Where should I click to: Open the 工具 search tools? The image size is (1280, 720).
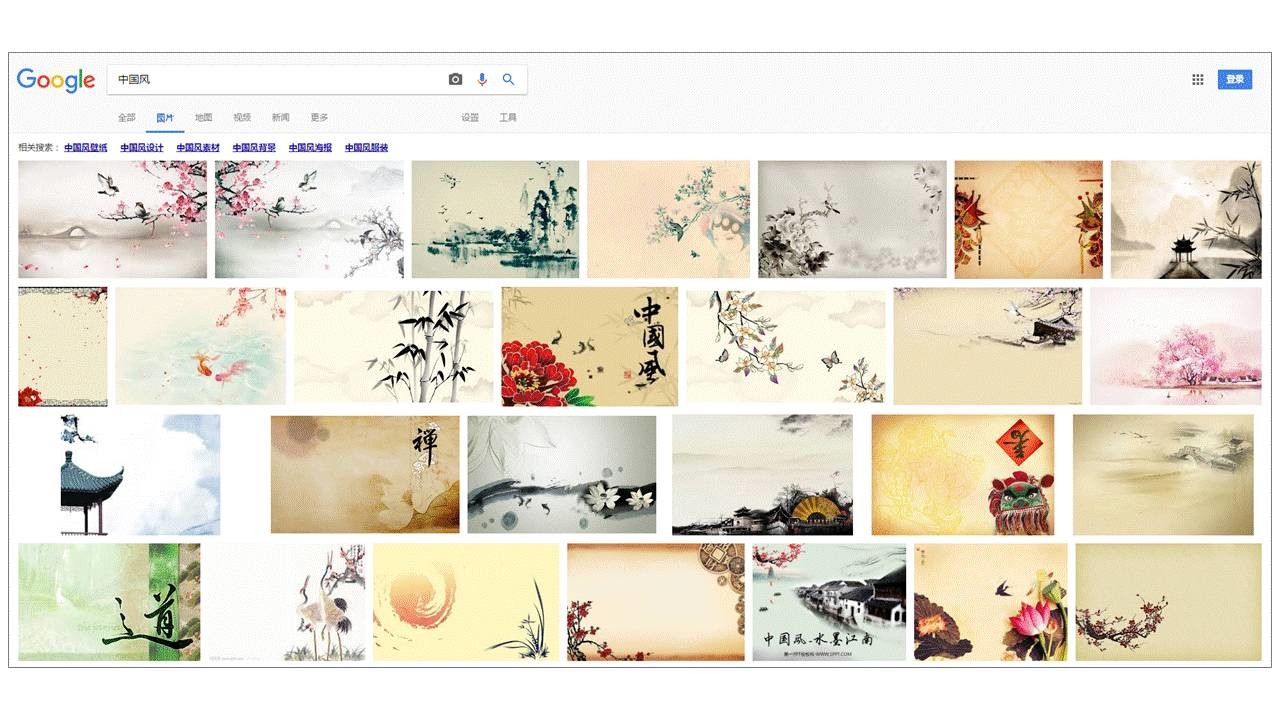[x=508, y=118]
